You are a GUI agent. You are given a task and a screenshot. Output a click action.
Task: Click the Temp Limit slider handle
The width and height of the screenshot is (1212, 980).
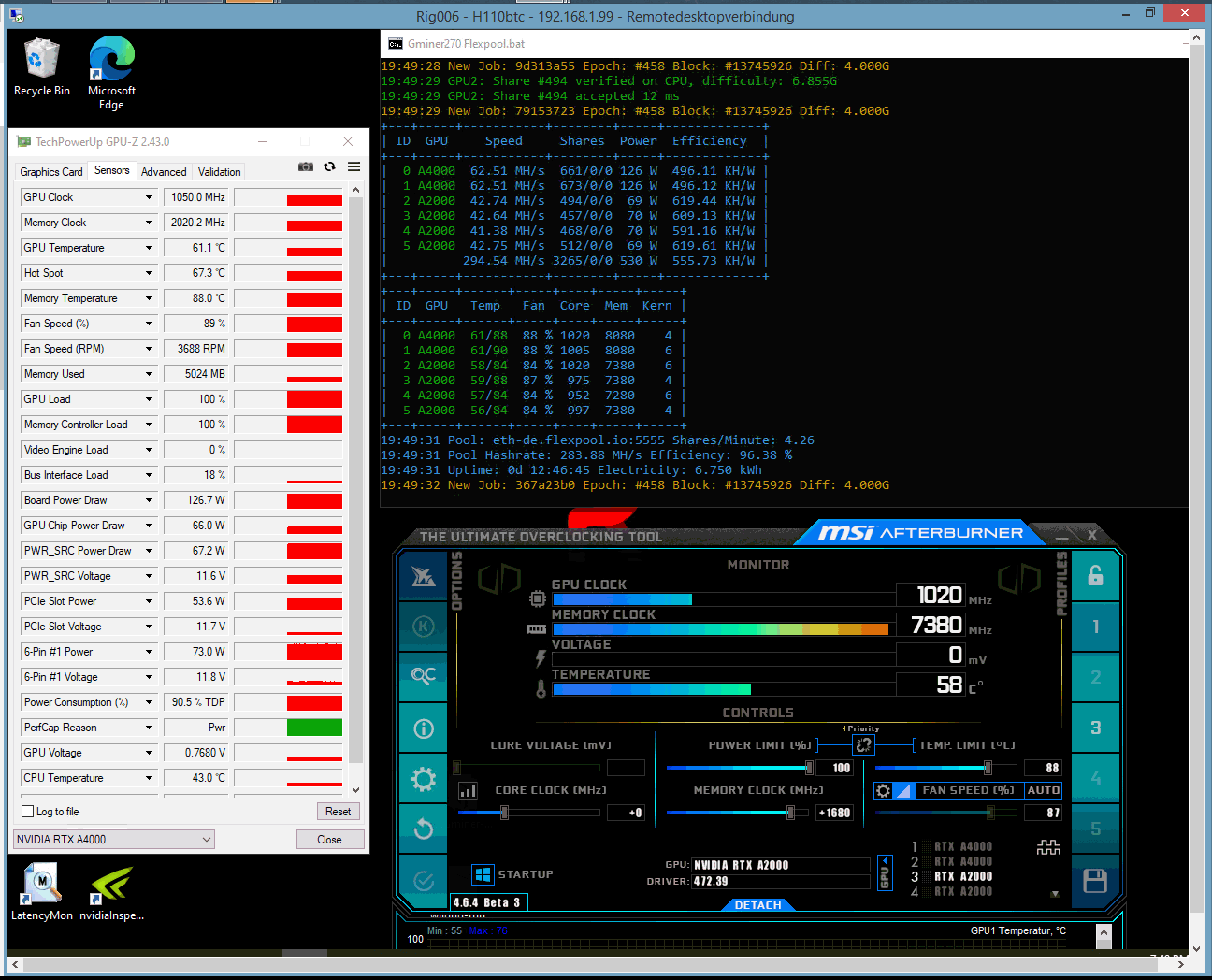point(988,768)
